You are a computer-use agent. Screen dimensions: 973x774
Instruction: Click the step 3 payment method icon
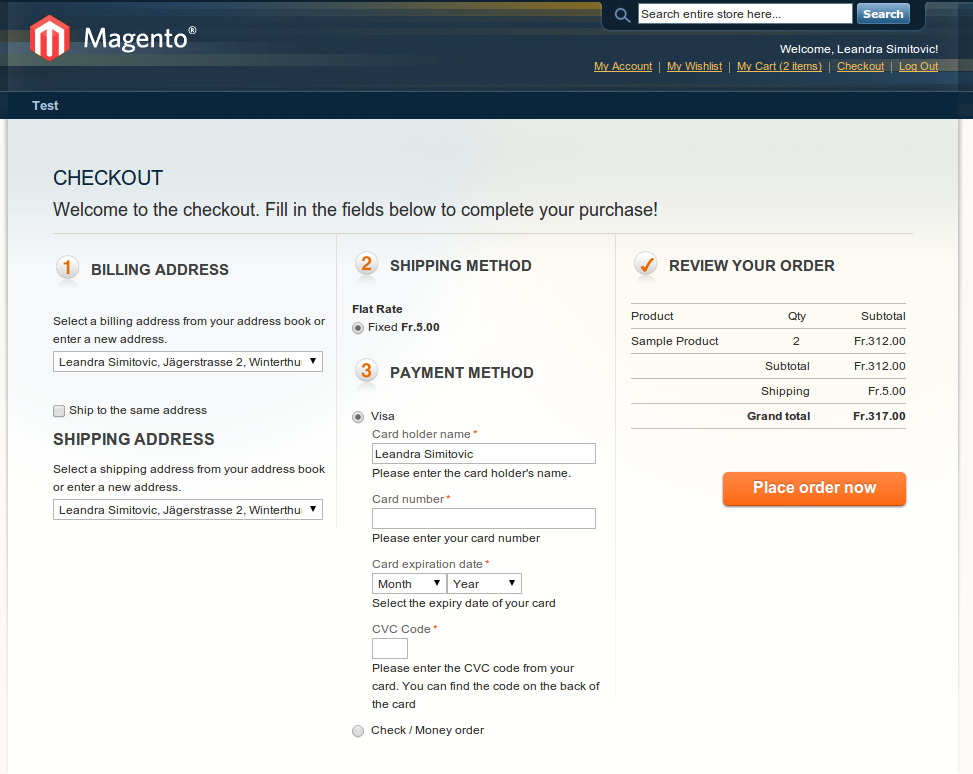point(366,372)
